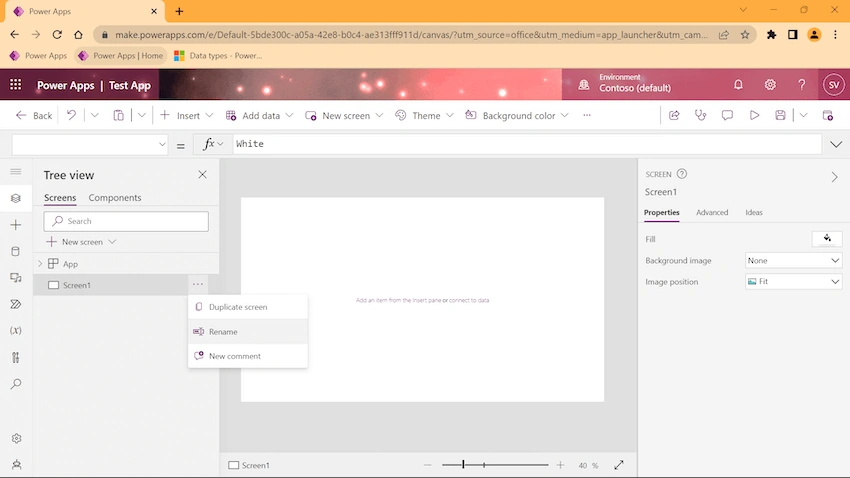Open the help question mark icon
The height and width of the screenshot is (478, 850).
tap(801, 85)
